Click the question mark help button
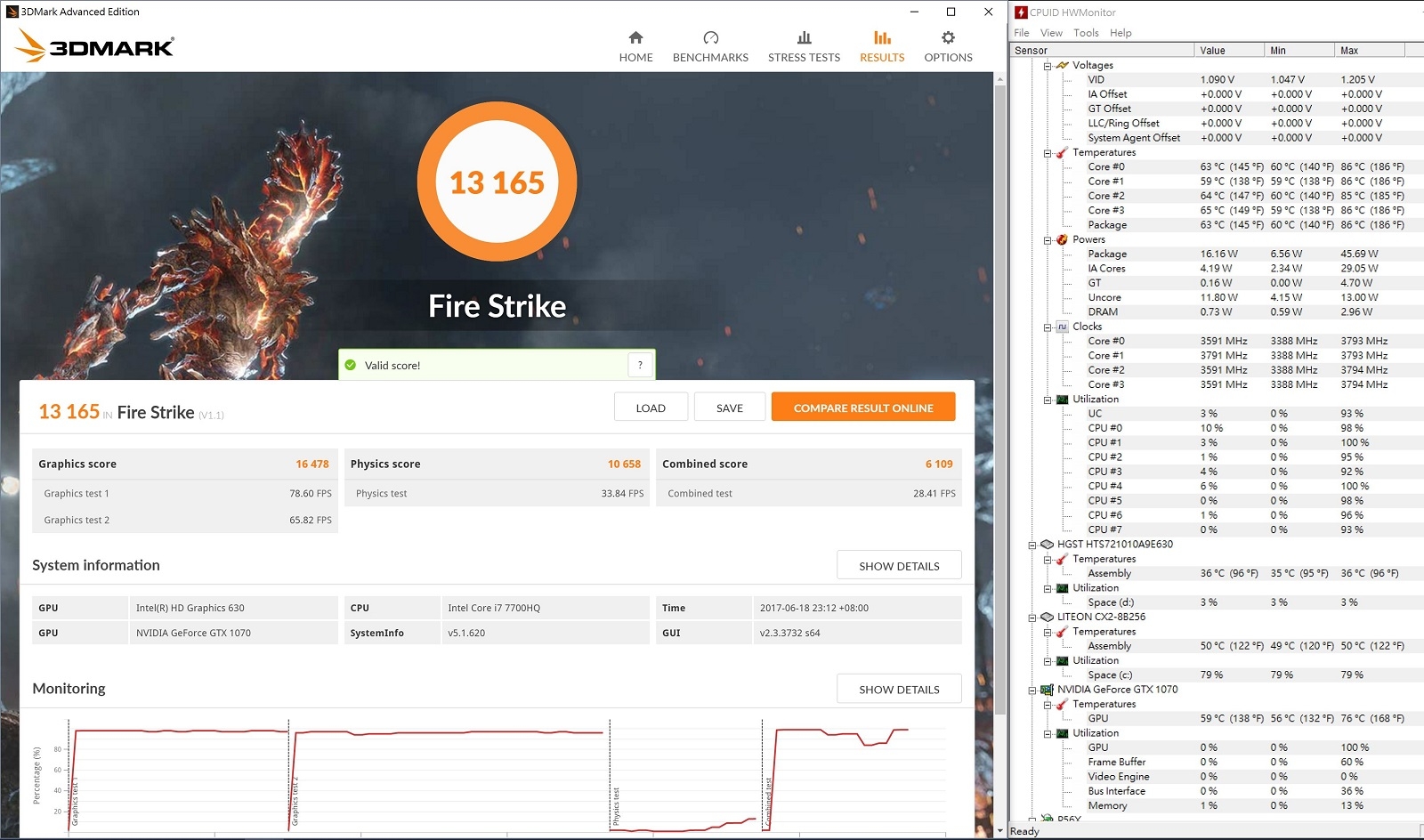The image size is (1424, 840). [x=640, y=365]
